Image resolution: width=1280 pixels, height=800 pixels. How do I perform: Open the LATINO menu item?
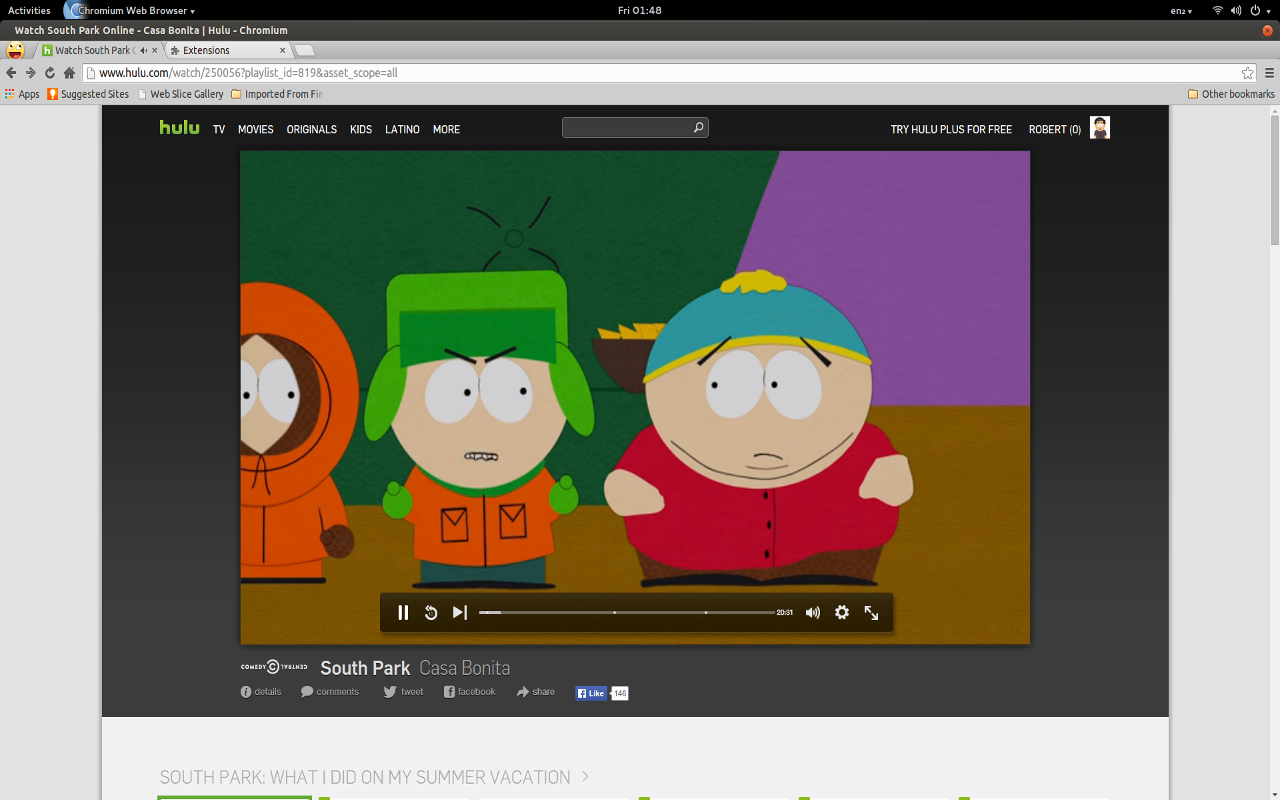click(x=402, y=129)
